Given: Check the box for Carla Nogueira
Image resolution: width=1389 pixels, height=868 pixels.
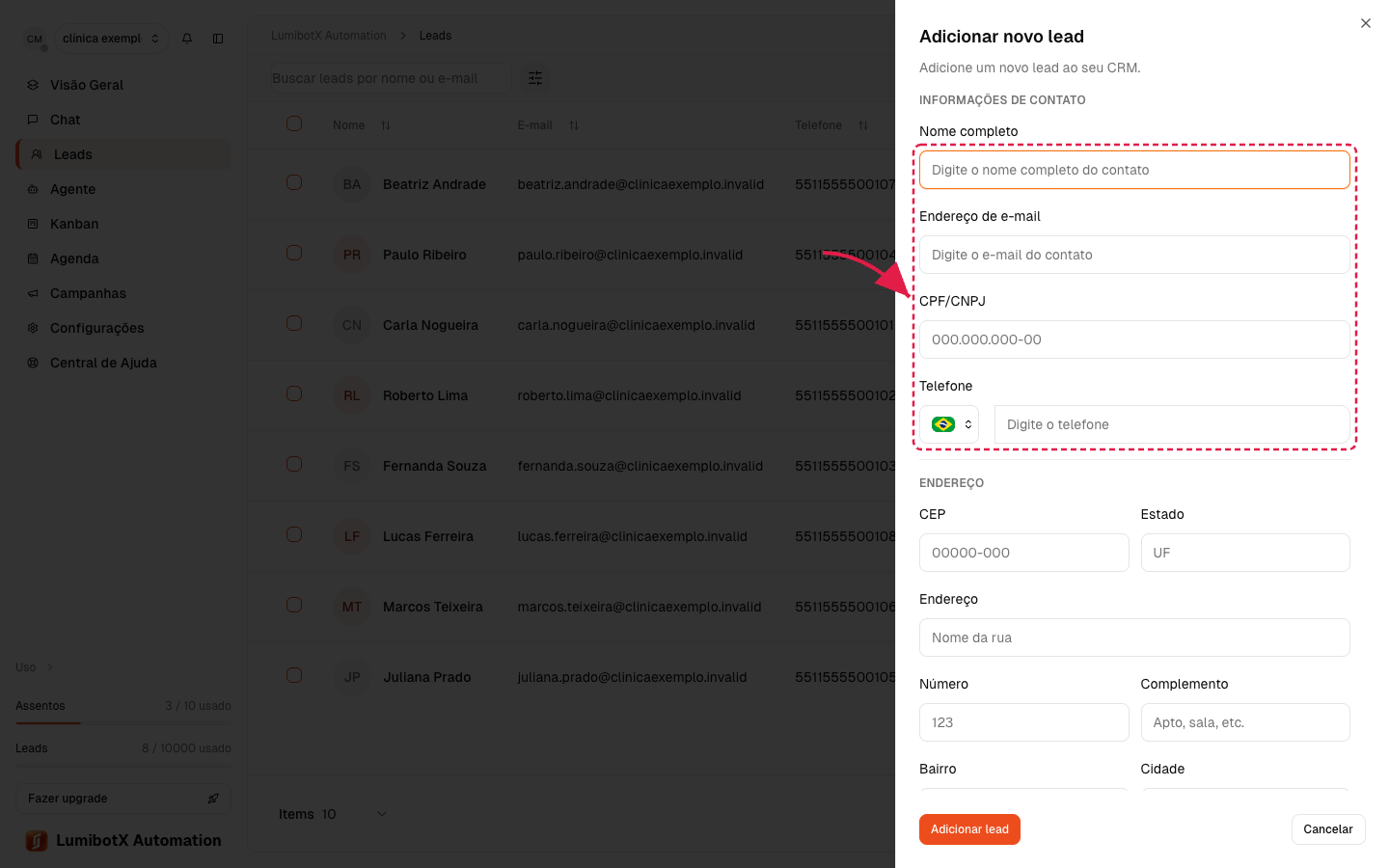Looking at the screenshot, I should [x=294, y=323].
